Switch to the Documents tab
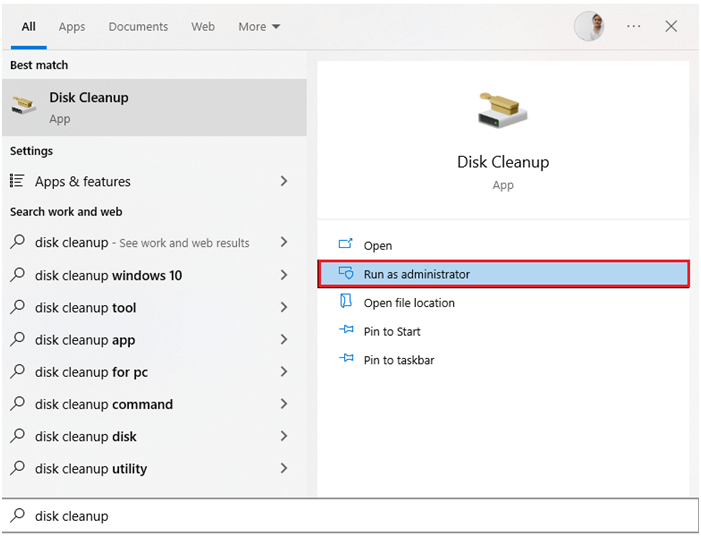701x538 pixels. [138, 27]
